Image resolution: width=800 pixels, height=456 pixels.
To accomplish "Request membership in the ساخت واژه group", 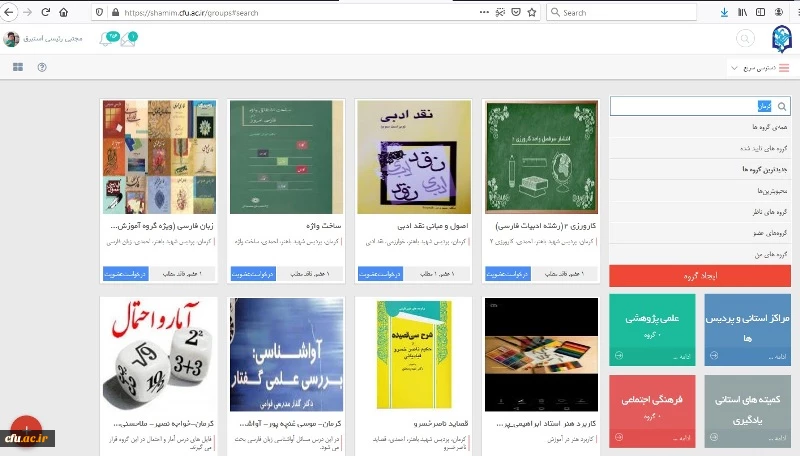I will [x=252, y=273].
